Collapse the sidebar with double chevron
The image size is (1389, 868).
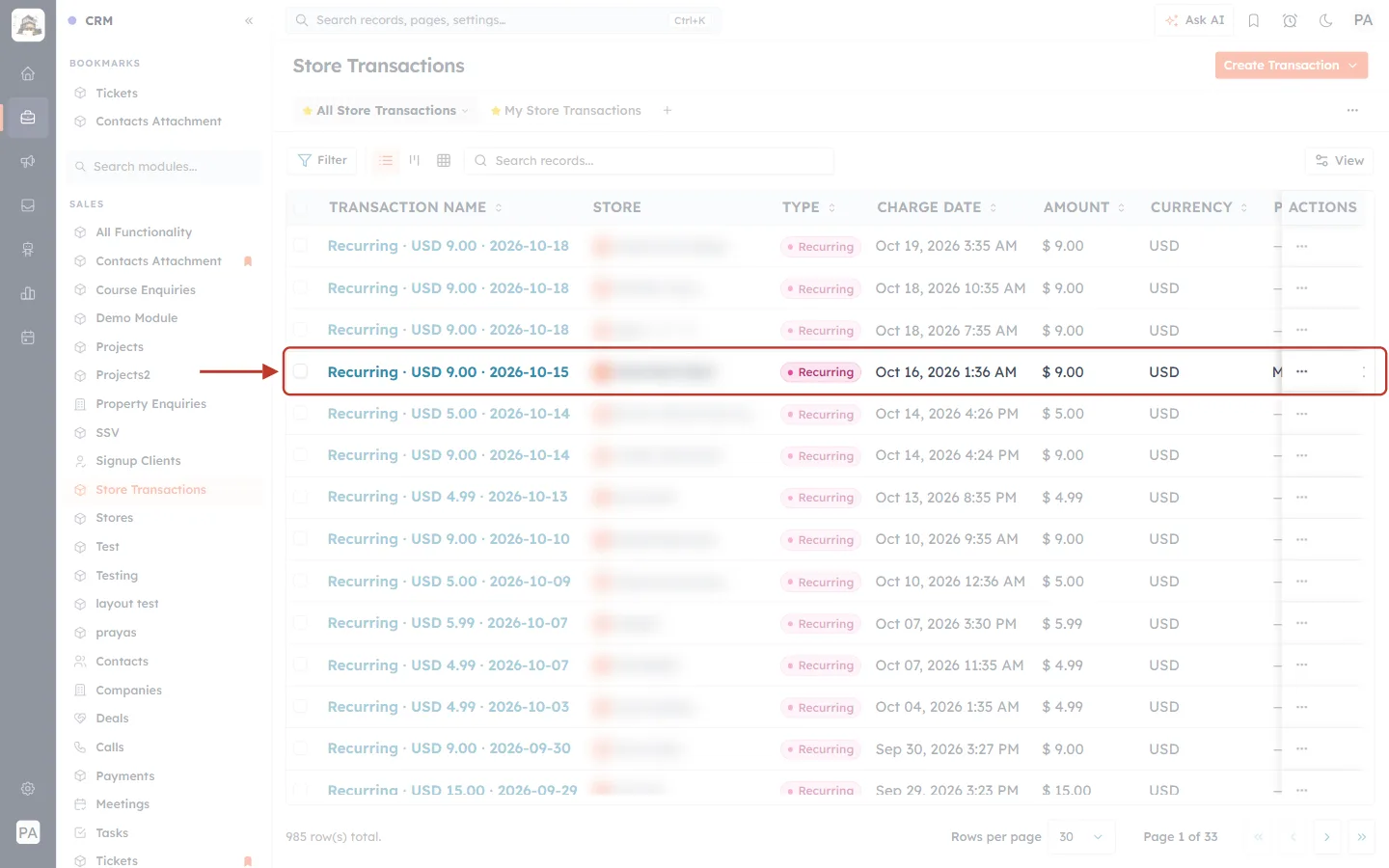(x=249, y=20)
